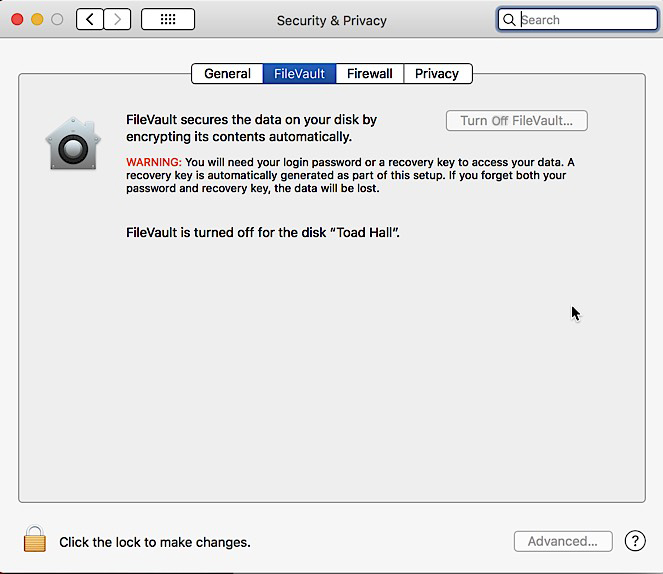
Task: Open help with the question mark button
Action: point(635,541)
